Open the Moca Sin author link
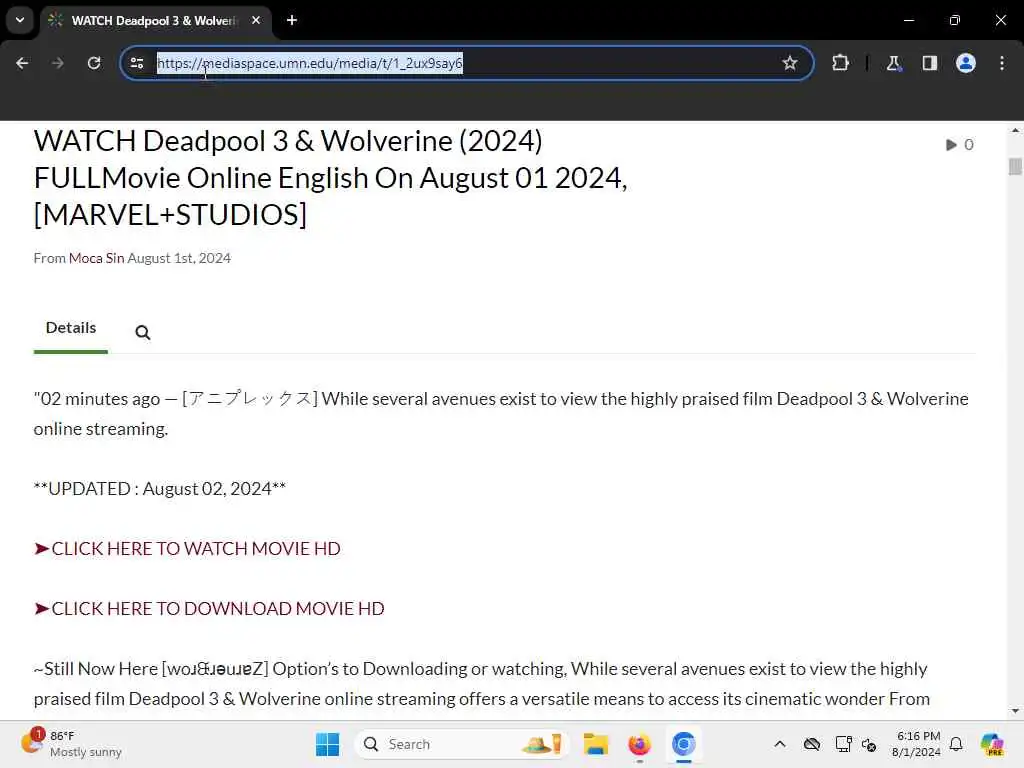Screen dimensions: 1024x768 pos(96,258)
